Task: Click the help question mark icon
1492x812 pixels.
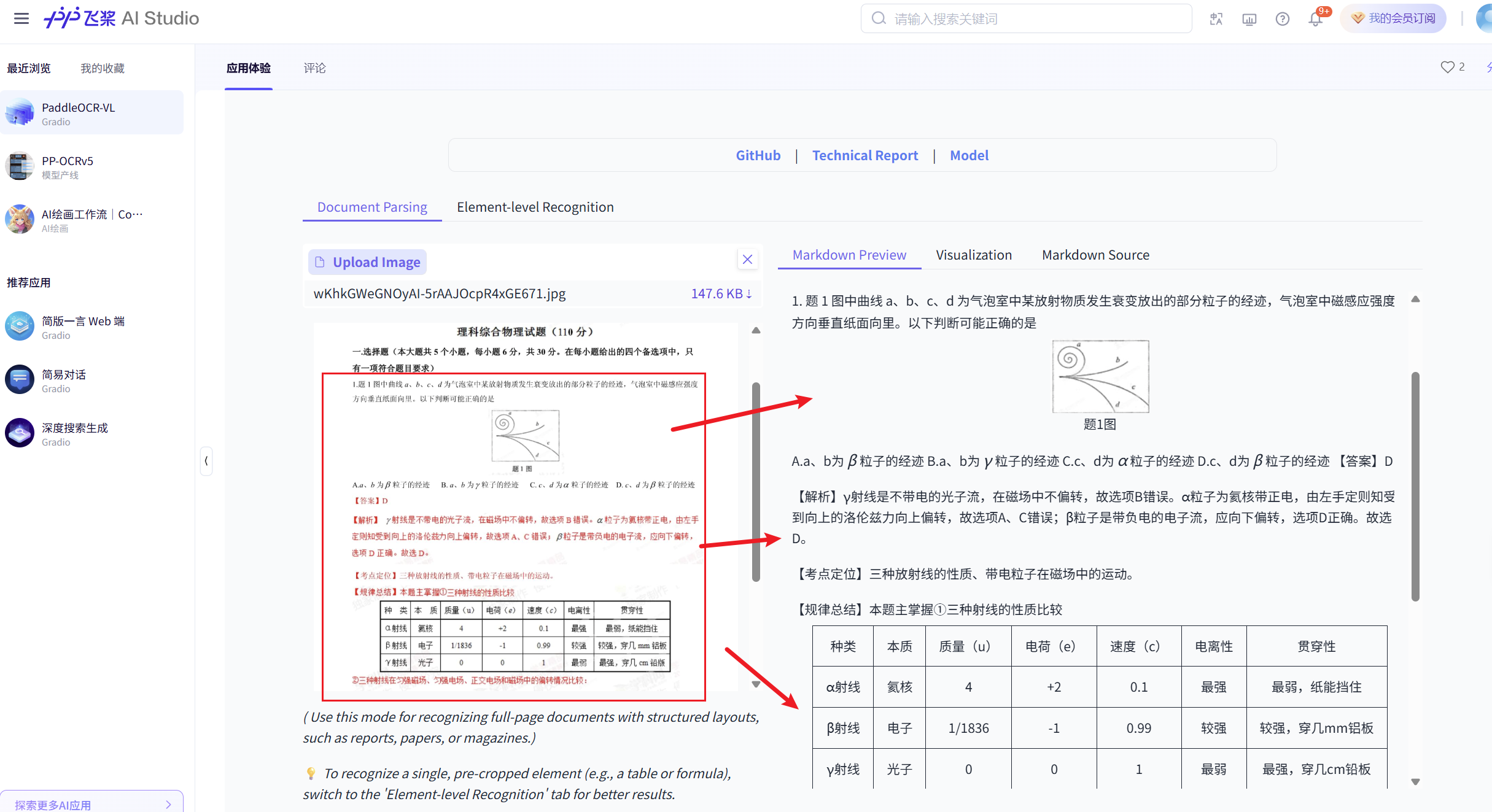Action: 1282,19
